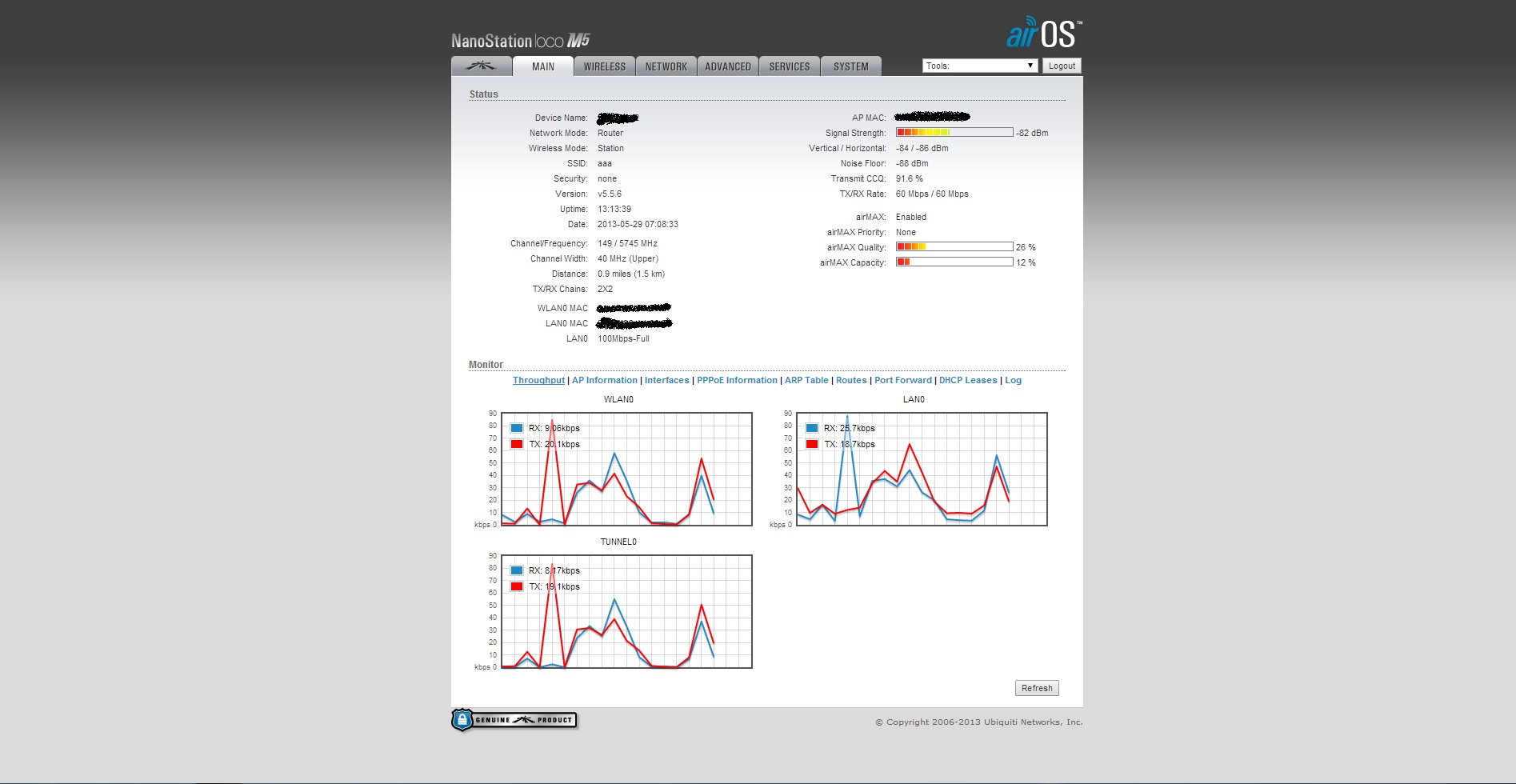Click the Signal Strength bar
Image resolution: width=1516 pixels, height=784 pixels.
pos(954,132)
